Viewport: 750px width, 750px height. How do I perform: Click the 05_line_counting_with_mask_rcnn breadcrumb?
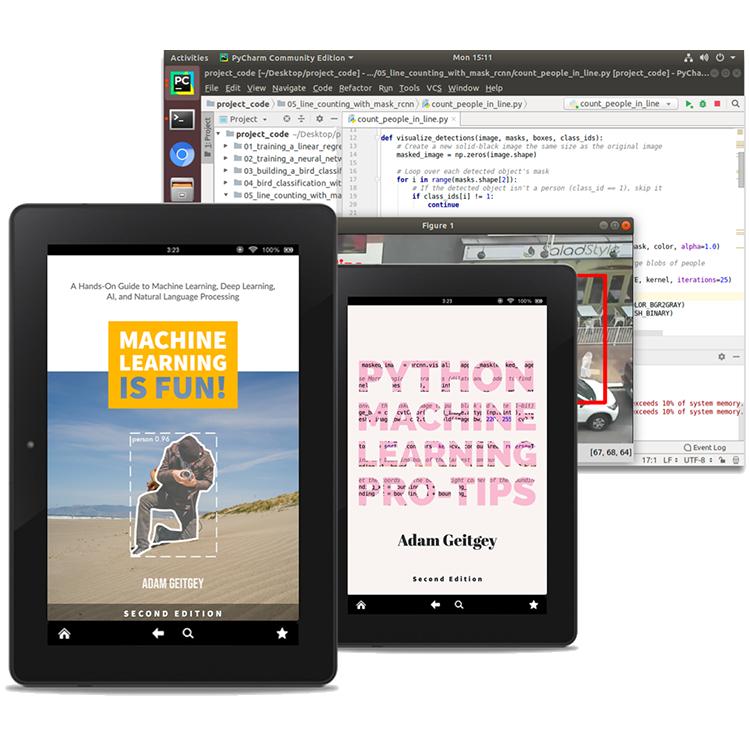346,104
